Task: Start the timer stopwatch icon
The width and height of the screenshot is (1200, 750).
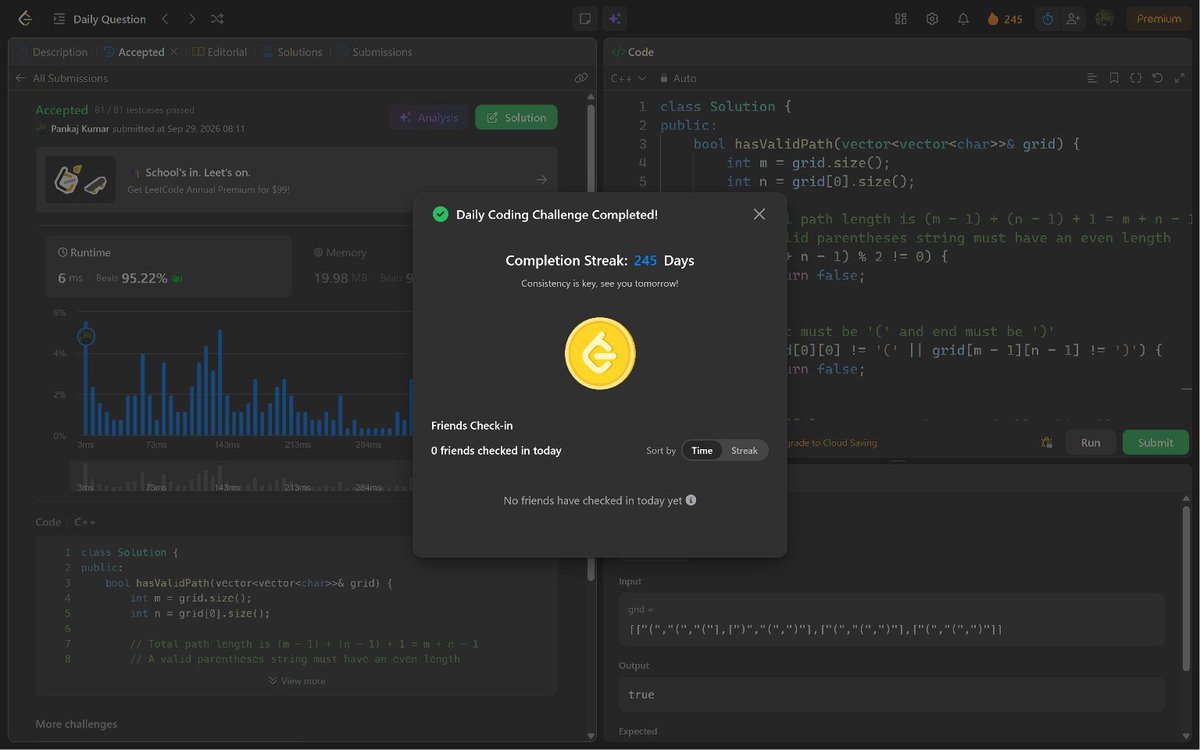Action: pos(1047,19)
